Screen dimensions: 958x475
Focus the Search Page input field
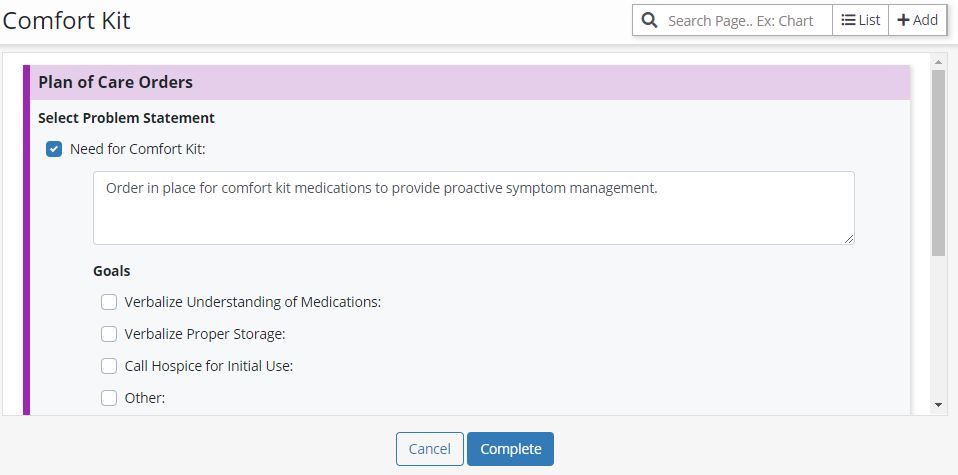click(x=745, y=20)
